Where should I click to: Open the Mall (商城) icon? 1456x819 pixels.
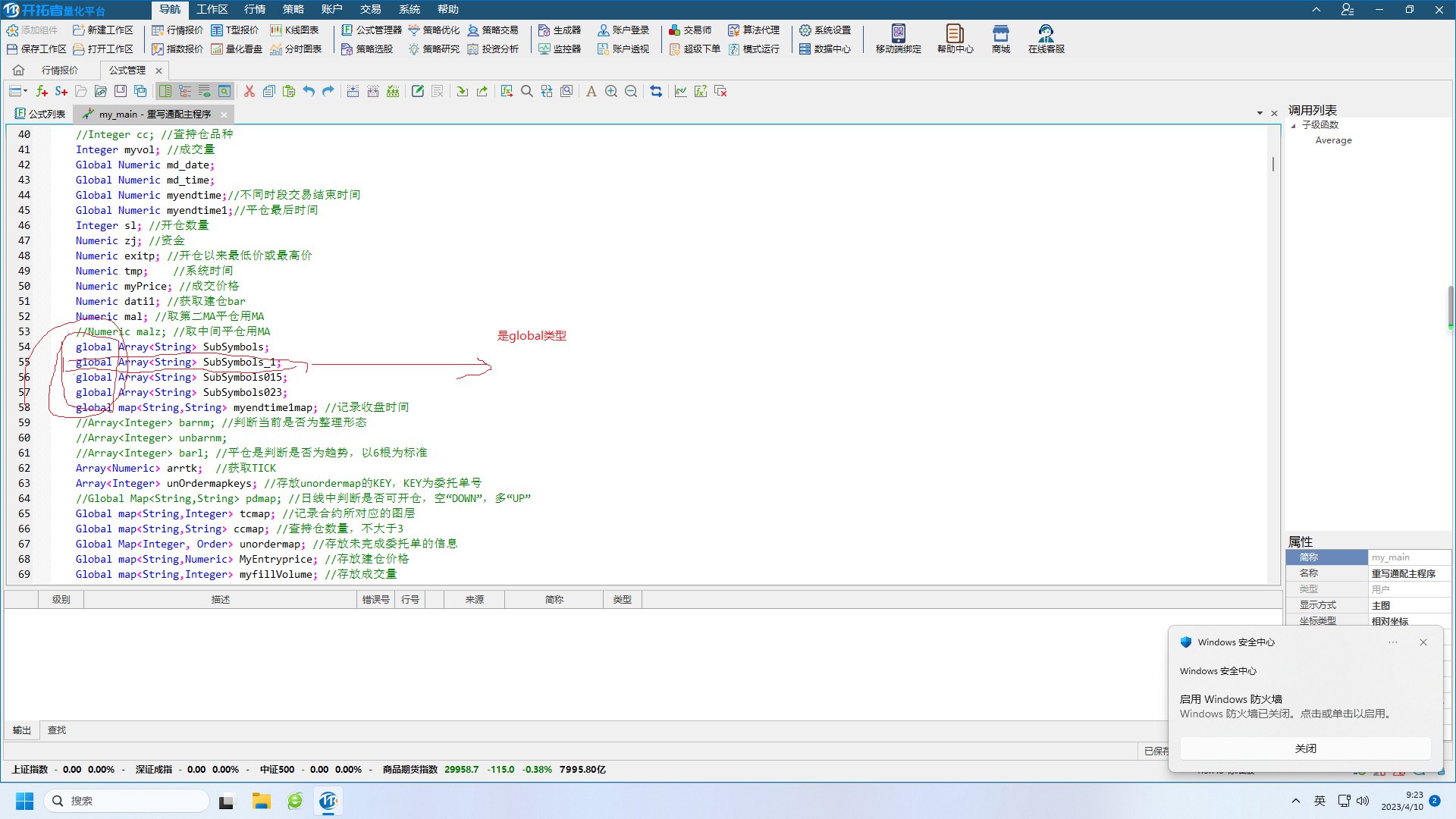click(x=1001, y=39)
